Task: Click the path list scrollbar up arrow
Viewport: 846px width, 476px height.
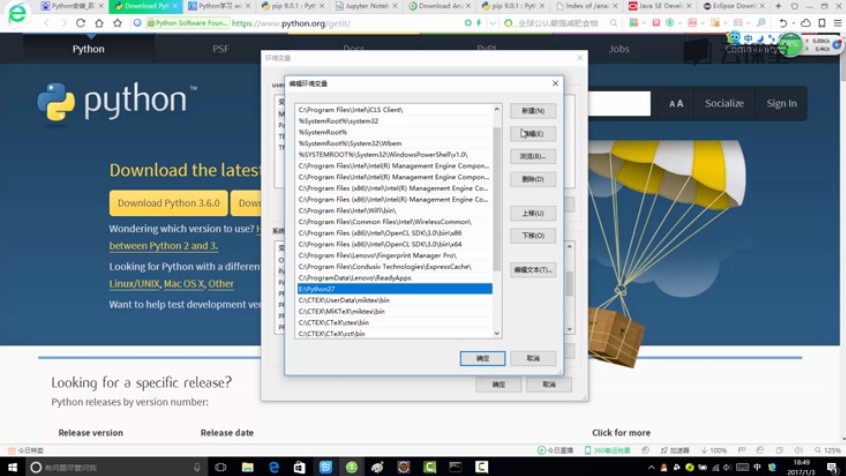Action: (x=497, y=109)
